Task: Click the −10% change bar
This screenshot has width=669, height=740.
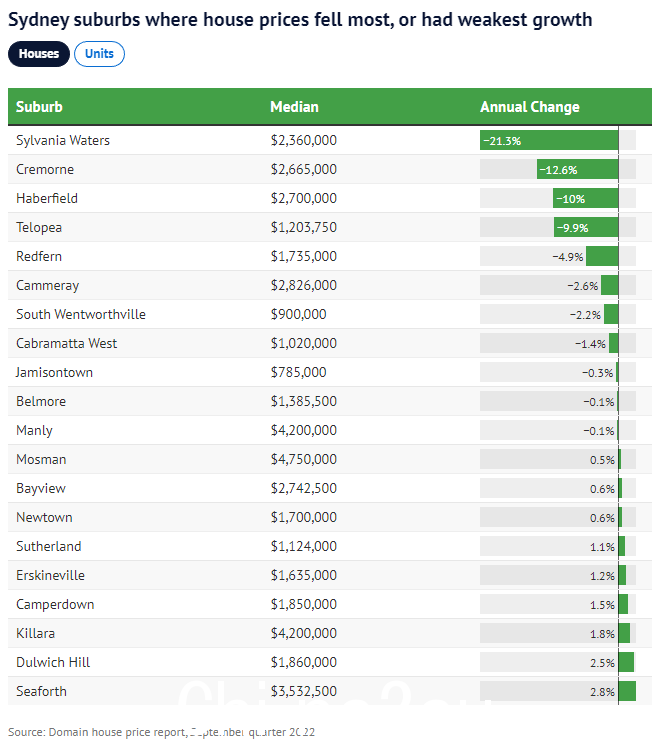Action: click(x=585, y=198)
